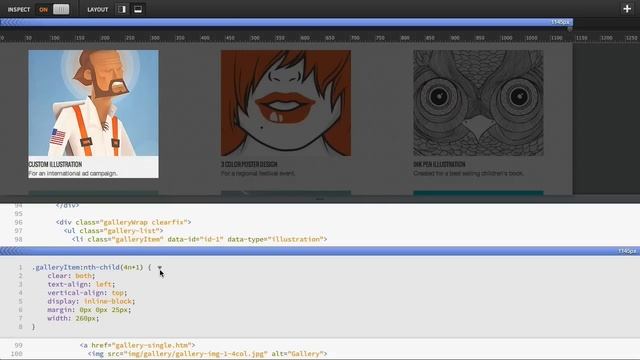Click 'For an international ad campaign.' caption
The image size is (640, 360).
[73, 173]
